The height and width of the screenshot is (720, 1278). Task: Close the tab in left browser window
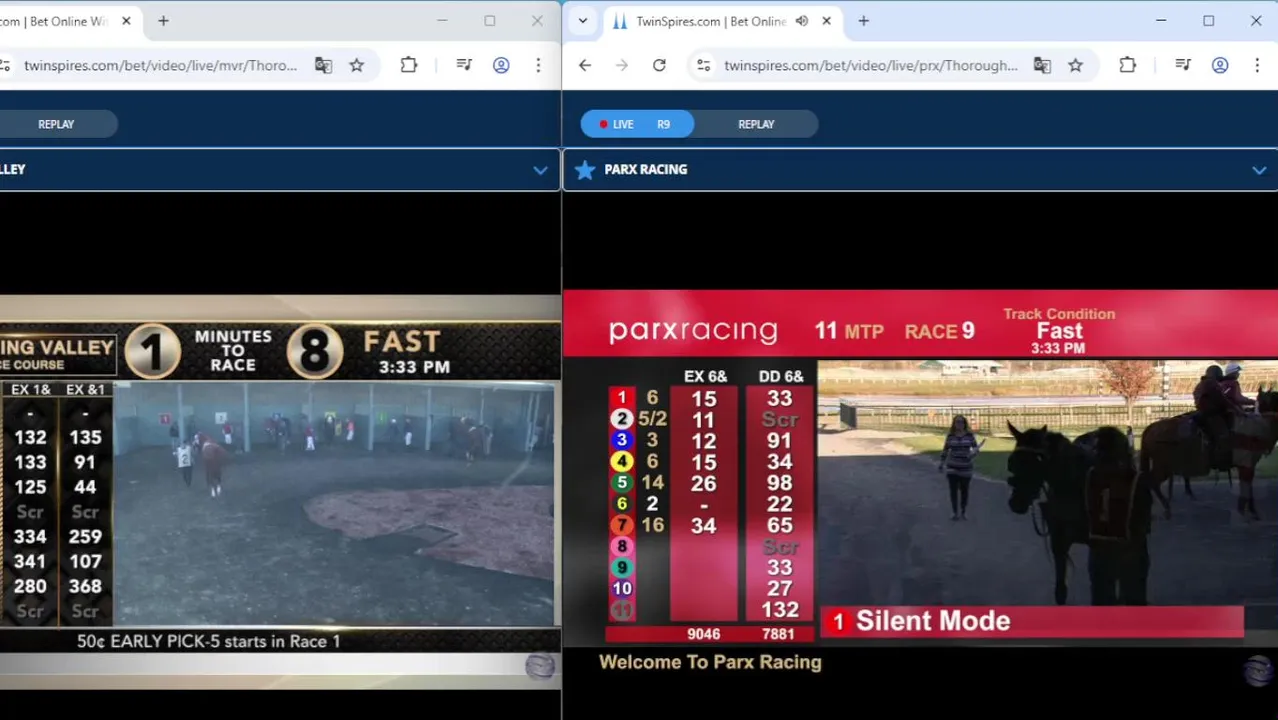point(126,21)
